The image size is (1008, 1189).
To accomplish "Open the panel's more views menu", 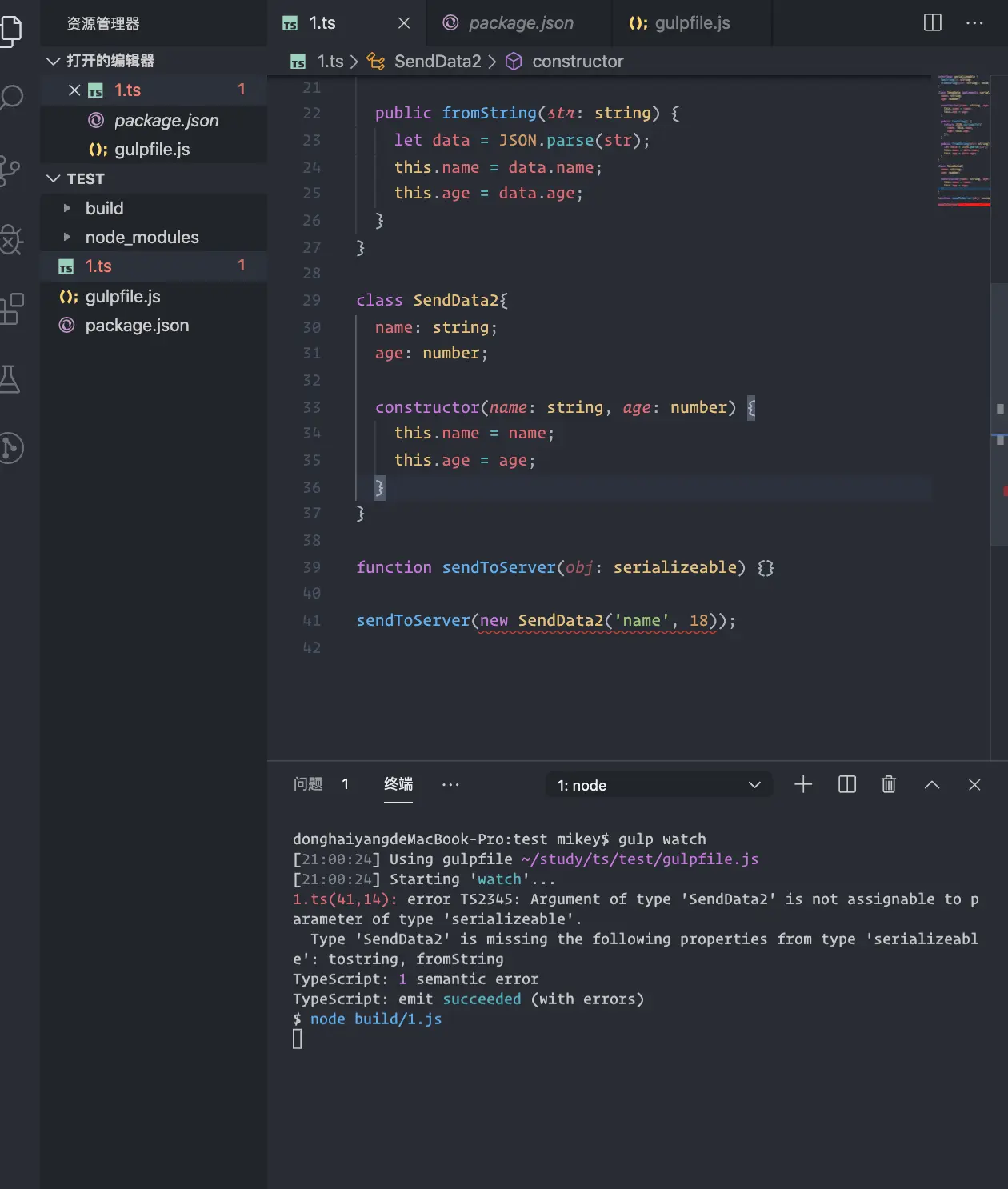I will tap(450, 784).
